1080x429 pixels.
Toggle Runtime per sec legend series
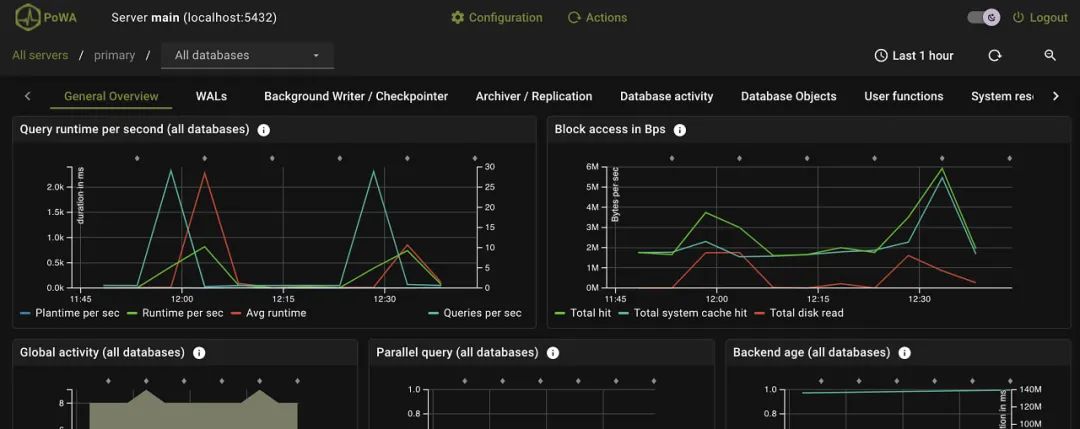pyautogui.click(x=175, y=313)
